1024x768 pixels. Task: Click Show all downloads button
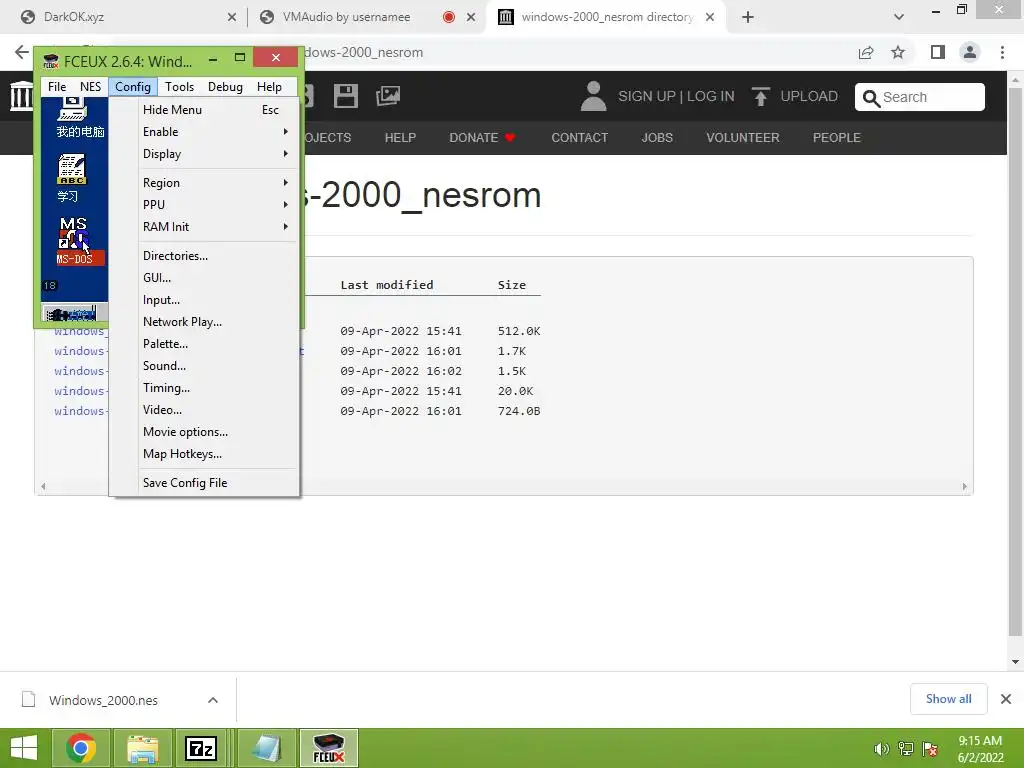coord(948,699)
